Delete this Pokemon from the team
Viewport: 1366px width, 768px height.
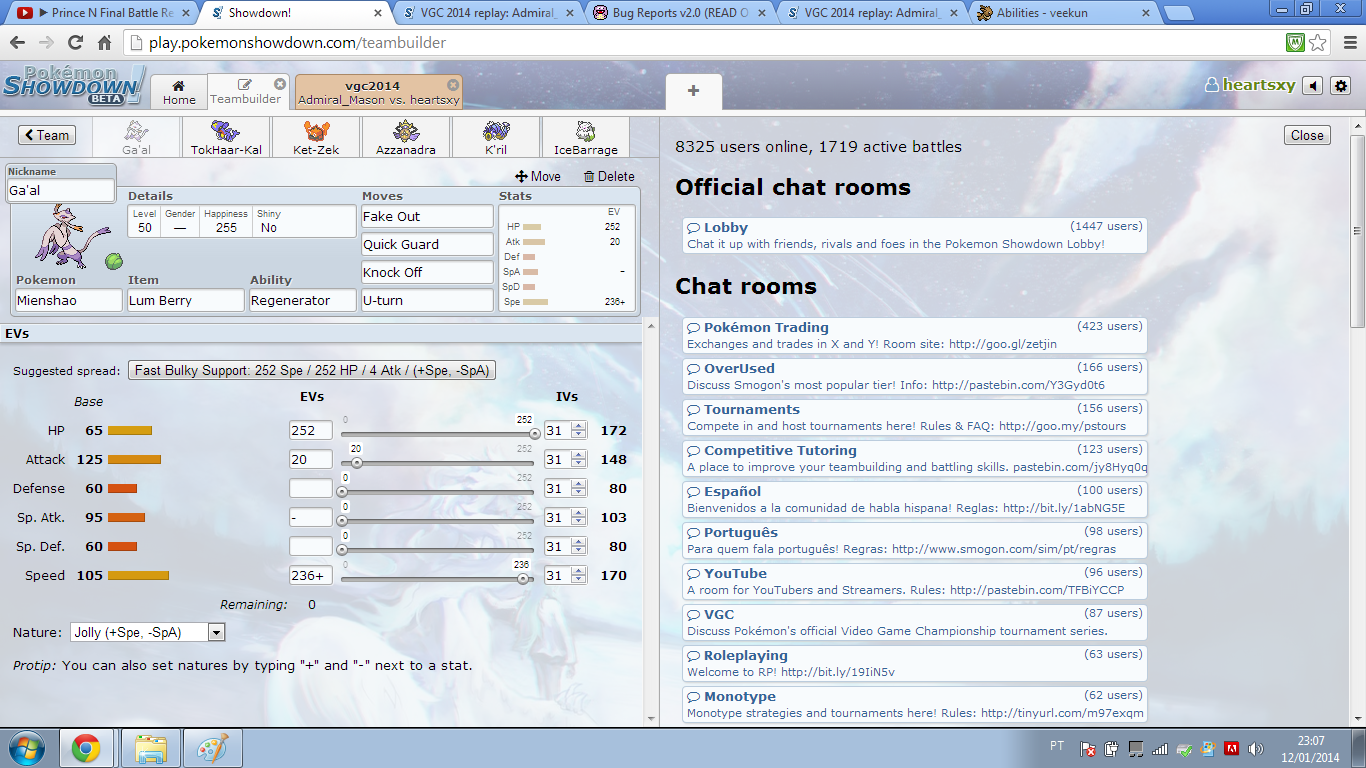tap(609, 176)
